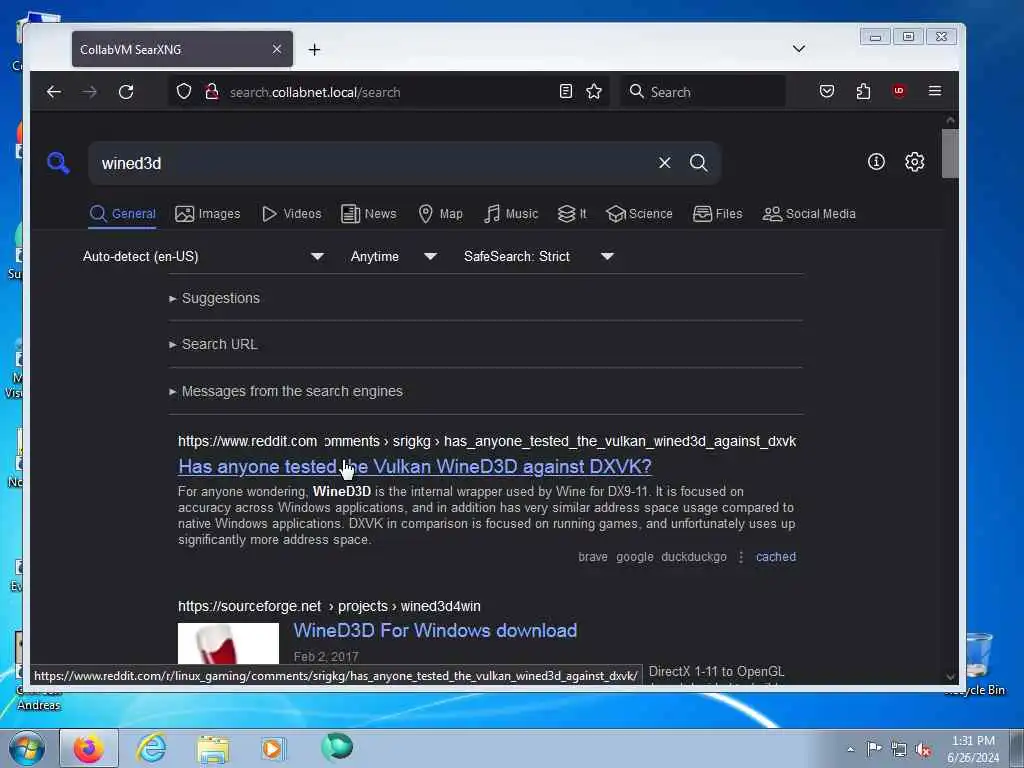Open SearXNG preferences gear icon
1024x768 pixels.
[x=914, y=161]
